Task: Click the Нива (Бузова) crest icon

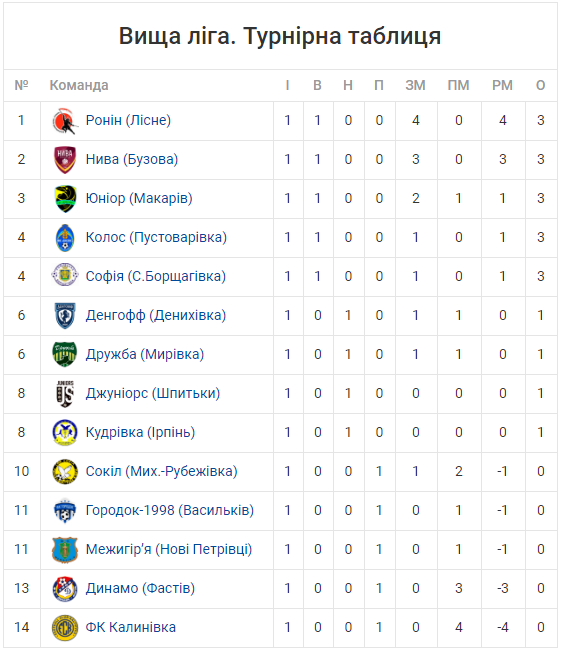Action: click(x=65, y=160)
